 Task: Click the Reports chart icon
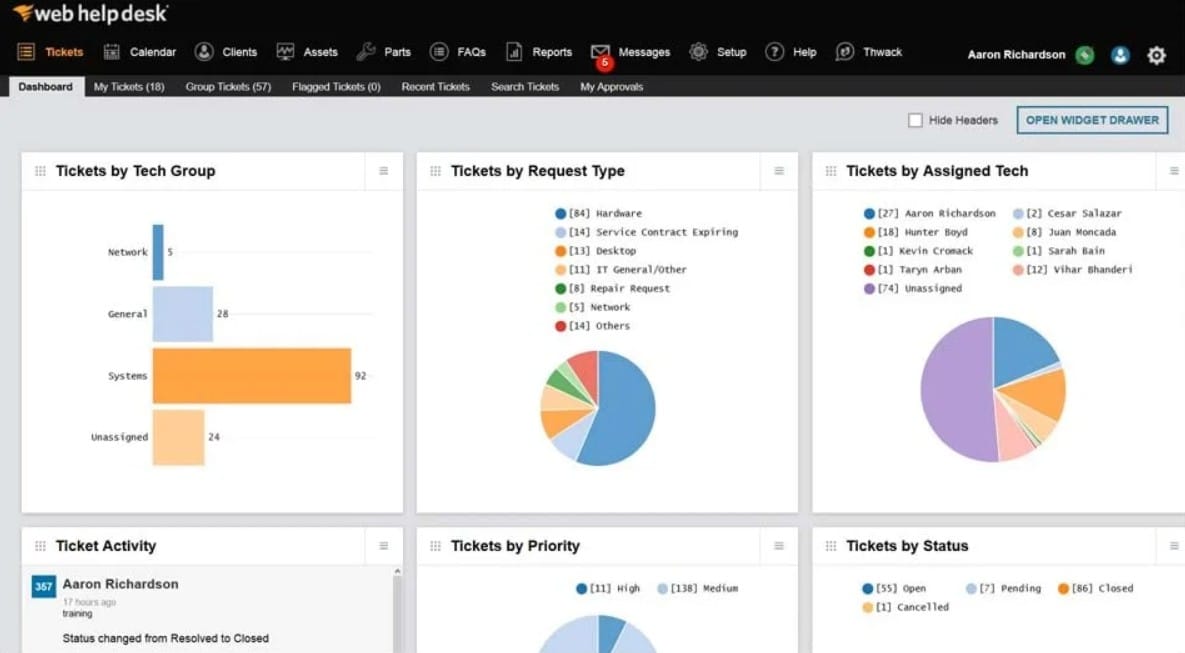514,51
